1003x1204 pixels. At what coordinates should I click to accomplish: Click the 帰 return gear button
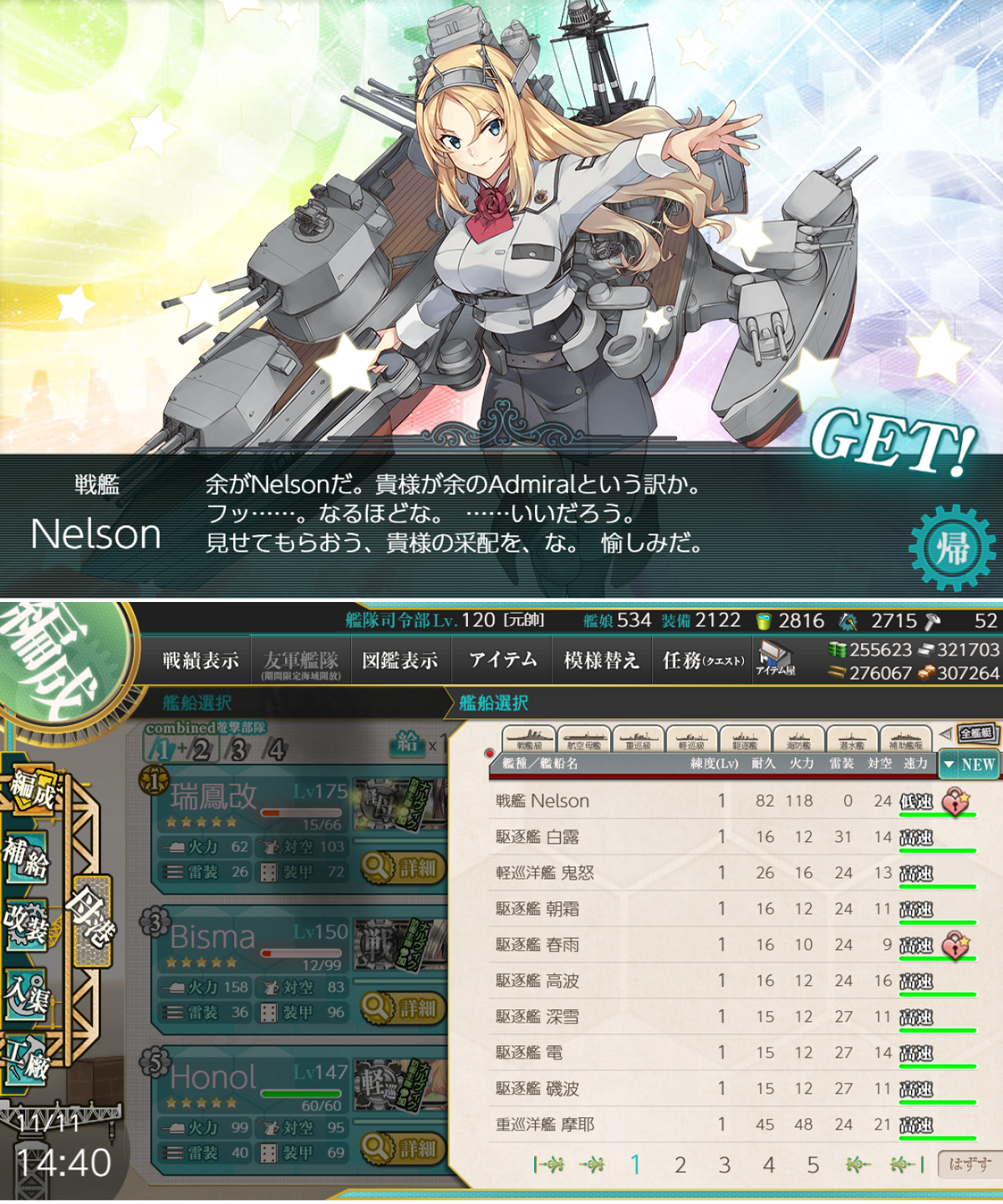(952, 549)
